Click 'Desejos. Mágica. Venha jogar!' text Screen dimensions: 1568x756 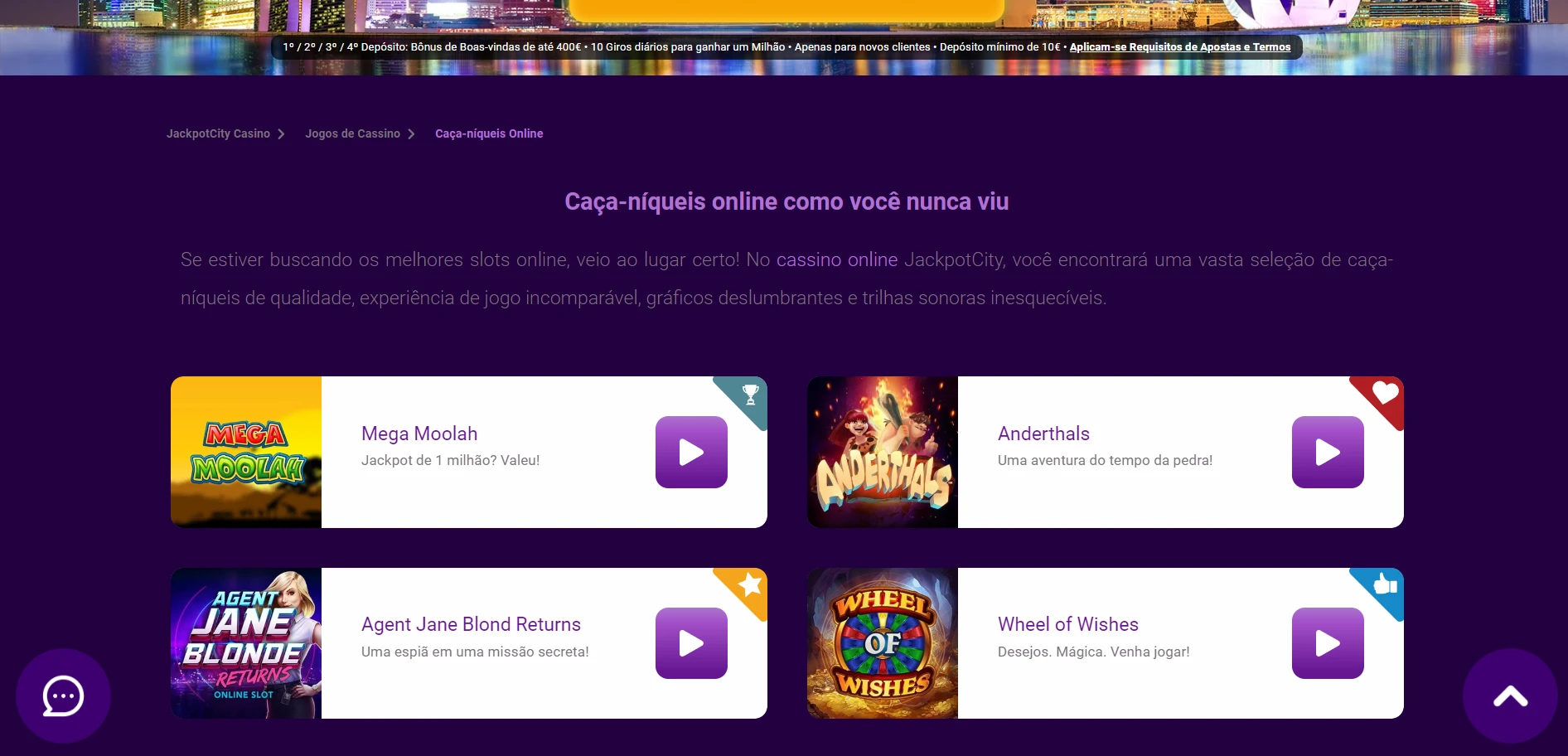1093,652
